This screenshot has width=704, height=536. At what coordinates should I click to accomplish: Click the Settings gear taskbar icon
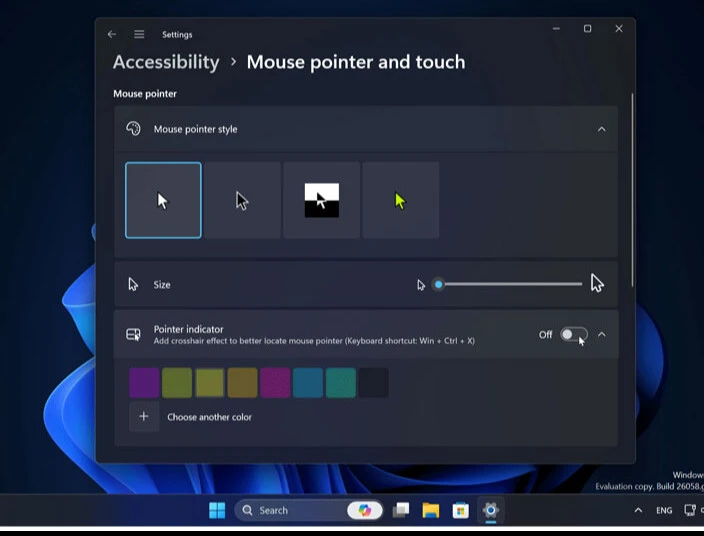coord(491,510)
